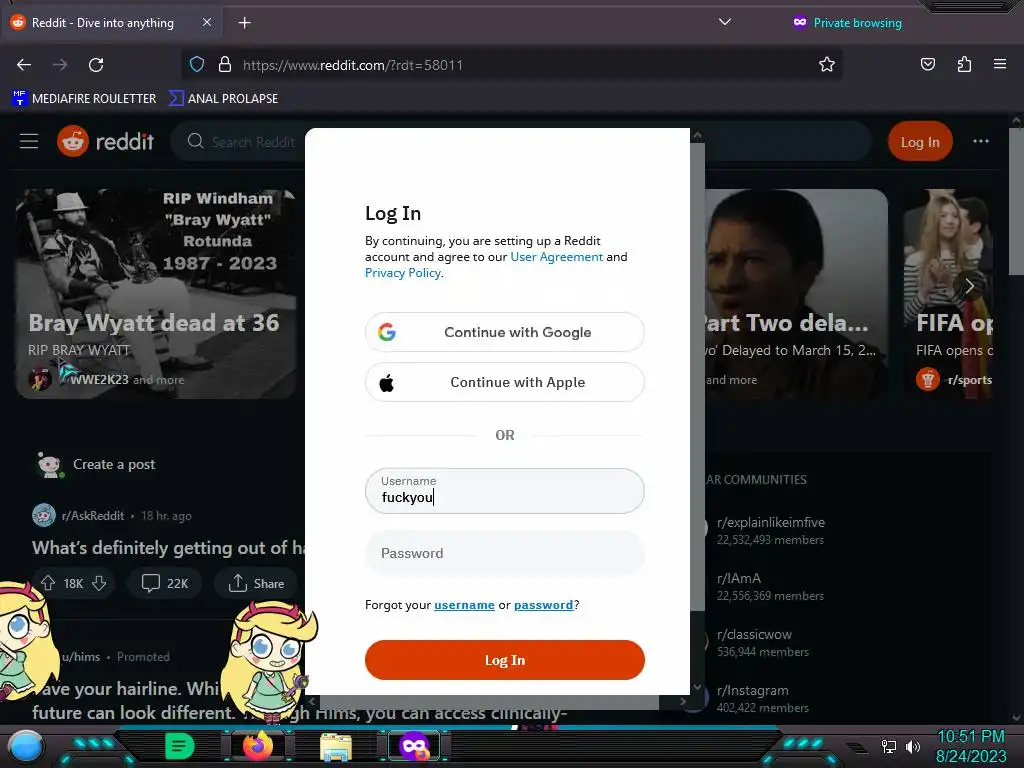Focus the Username field

(505, 490)
